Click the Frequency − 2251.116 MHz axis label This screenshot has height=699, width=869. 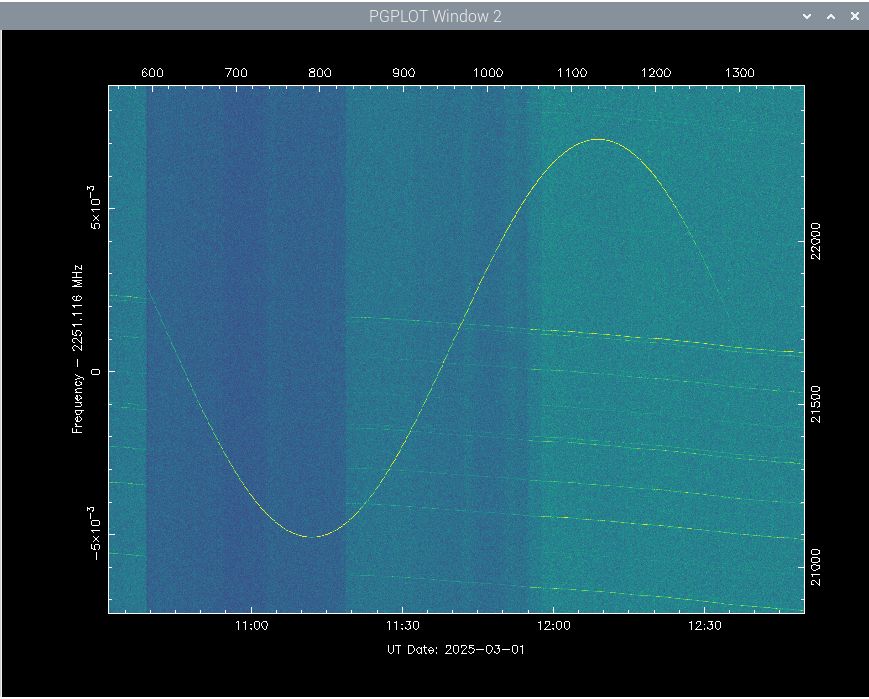(x=77, y=348)
